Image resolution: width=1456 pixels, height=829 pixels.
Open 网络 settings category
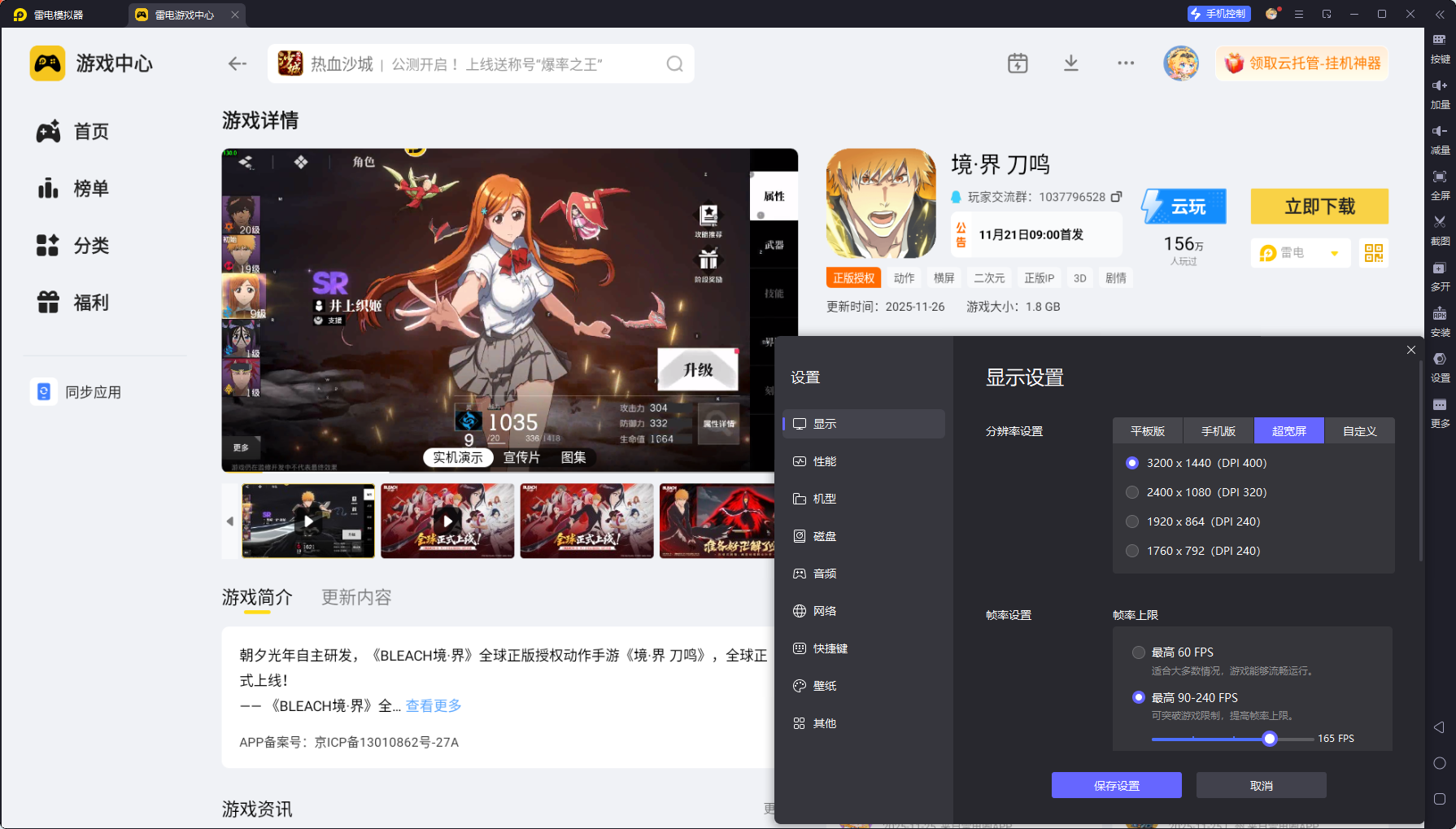pos(864,611)
